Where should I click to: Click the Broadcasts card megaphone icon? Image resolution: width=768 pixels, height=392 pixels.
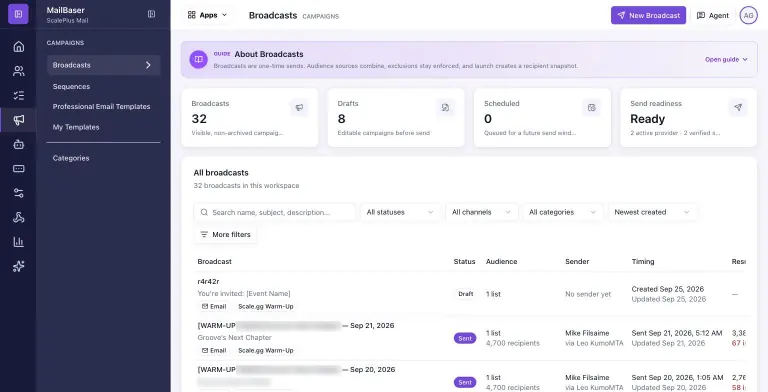299,107
